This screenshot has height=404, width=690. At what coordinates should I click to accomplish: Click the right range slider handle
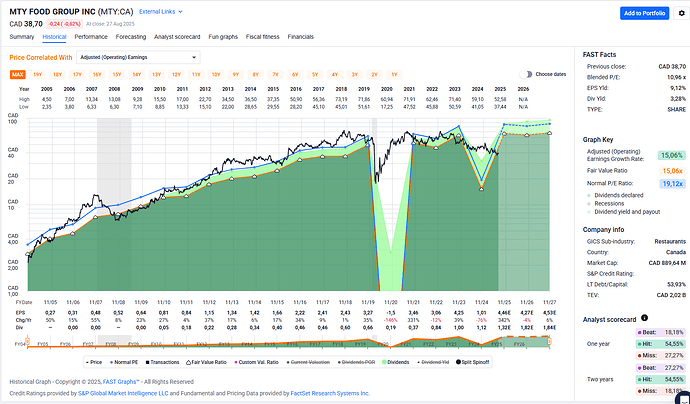pyautogui.click(x=549, y=342)
